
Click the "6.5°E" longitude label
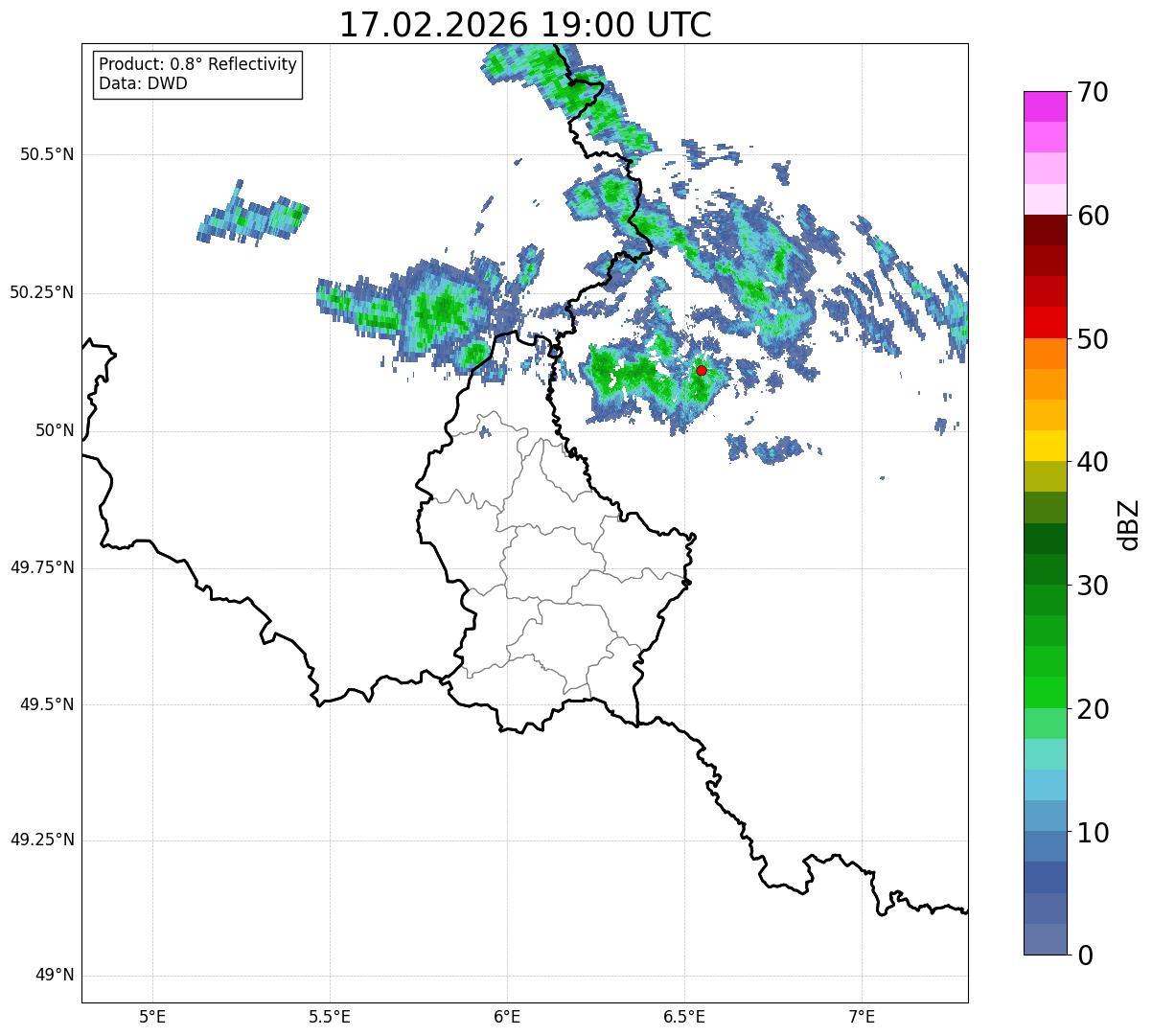pos(684,1017)
